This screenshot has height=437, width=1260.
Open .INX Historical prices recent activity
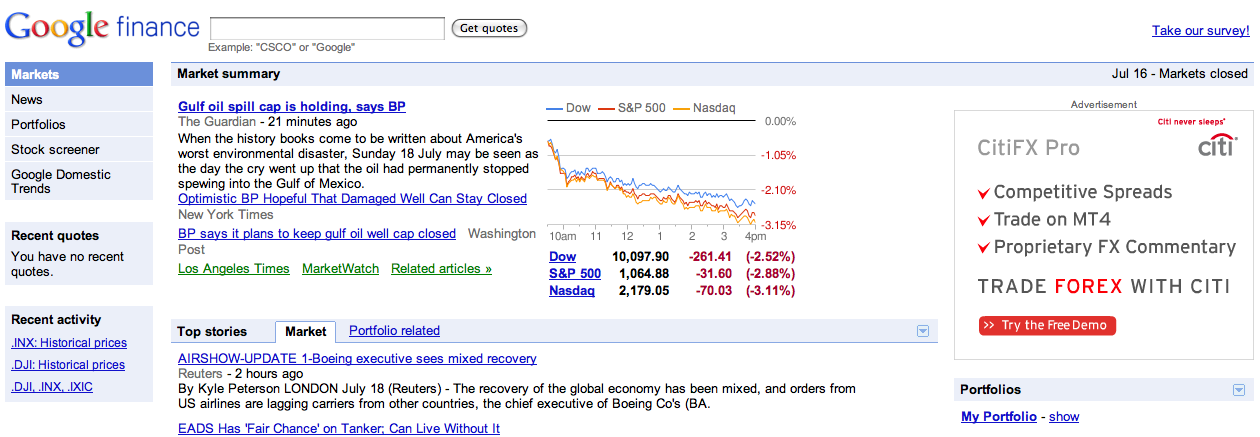68,344
